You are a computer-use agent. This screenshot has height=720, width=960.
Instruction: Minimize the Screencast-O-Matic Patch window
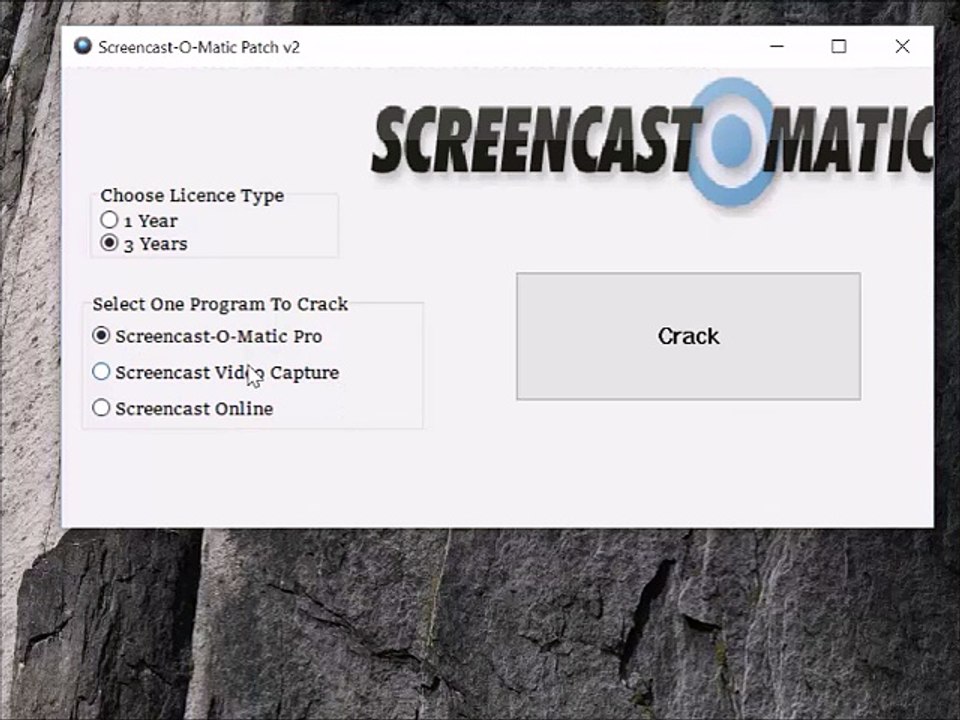tap(777, 46)
